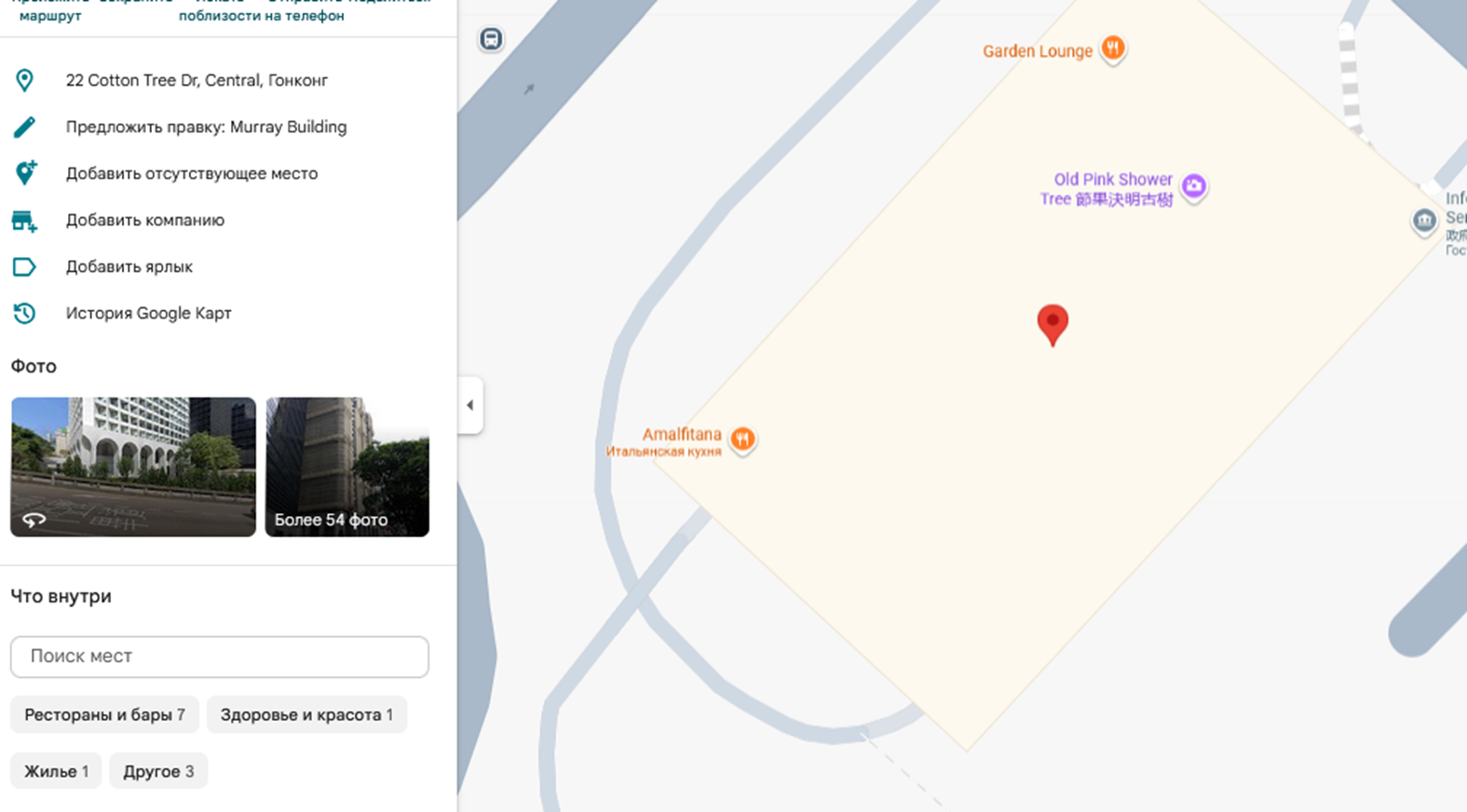Viewport: 1467px width, 812px height.
Task: Click the Old Pink Shower Tree marker
Action: (x=1193, y=186)
